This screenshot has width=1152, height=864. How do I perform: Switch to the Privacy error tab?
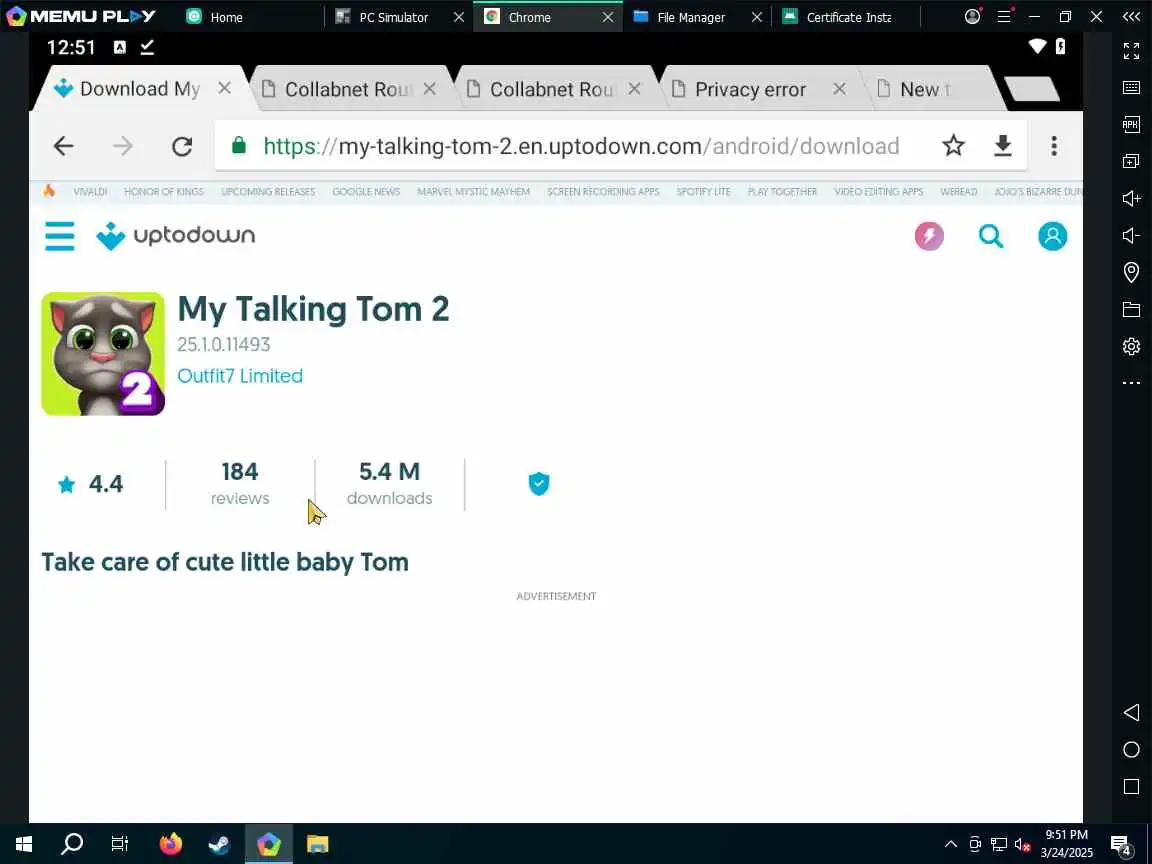749,90
